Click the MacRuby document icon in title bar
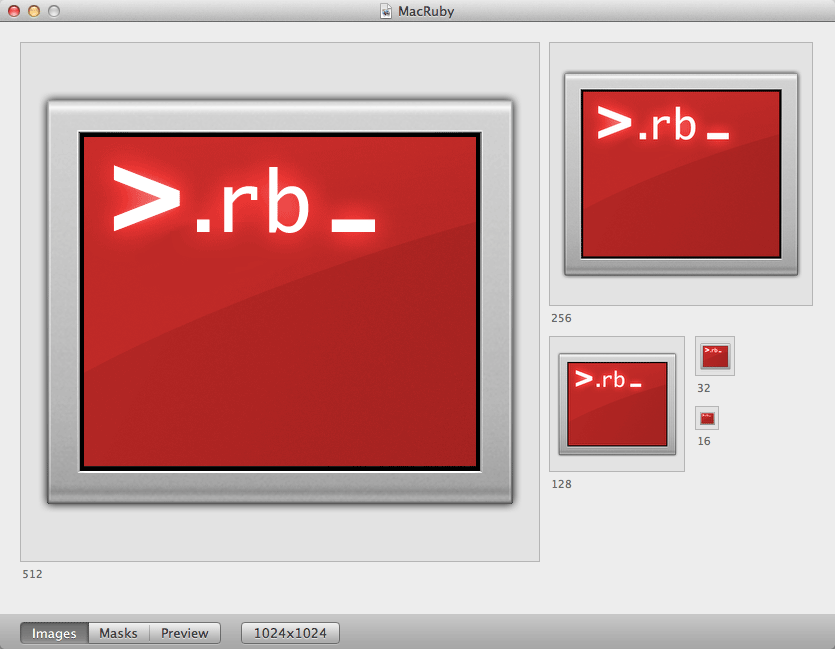This screenshot has width=835, height=649. (x=386, y=11)
